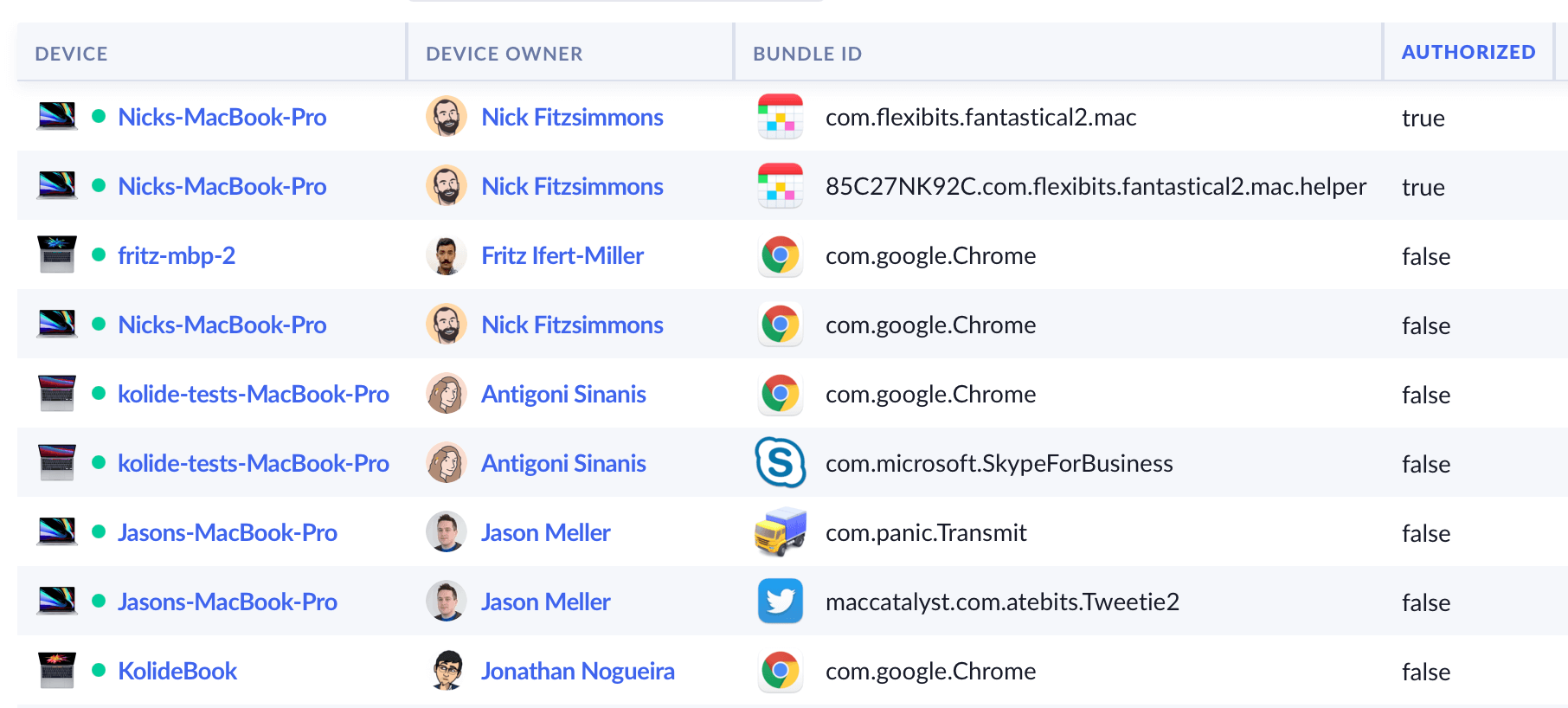Click Jonathan Nogueira's avatar image
The width and height of the screenshot is (1568, 708).
[x=447, y=671]
